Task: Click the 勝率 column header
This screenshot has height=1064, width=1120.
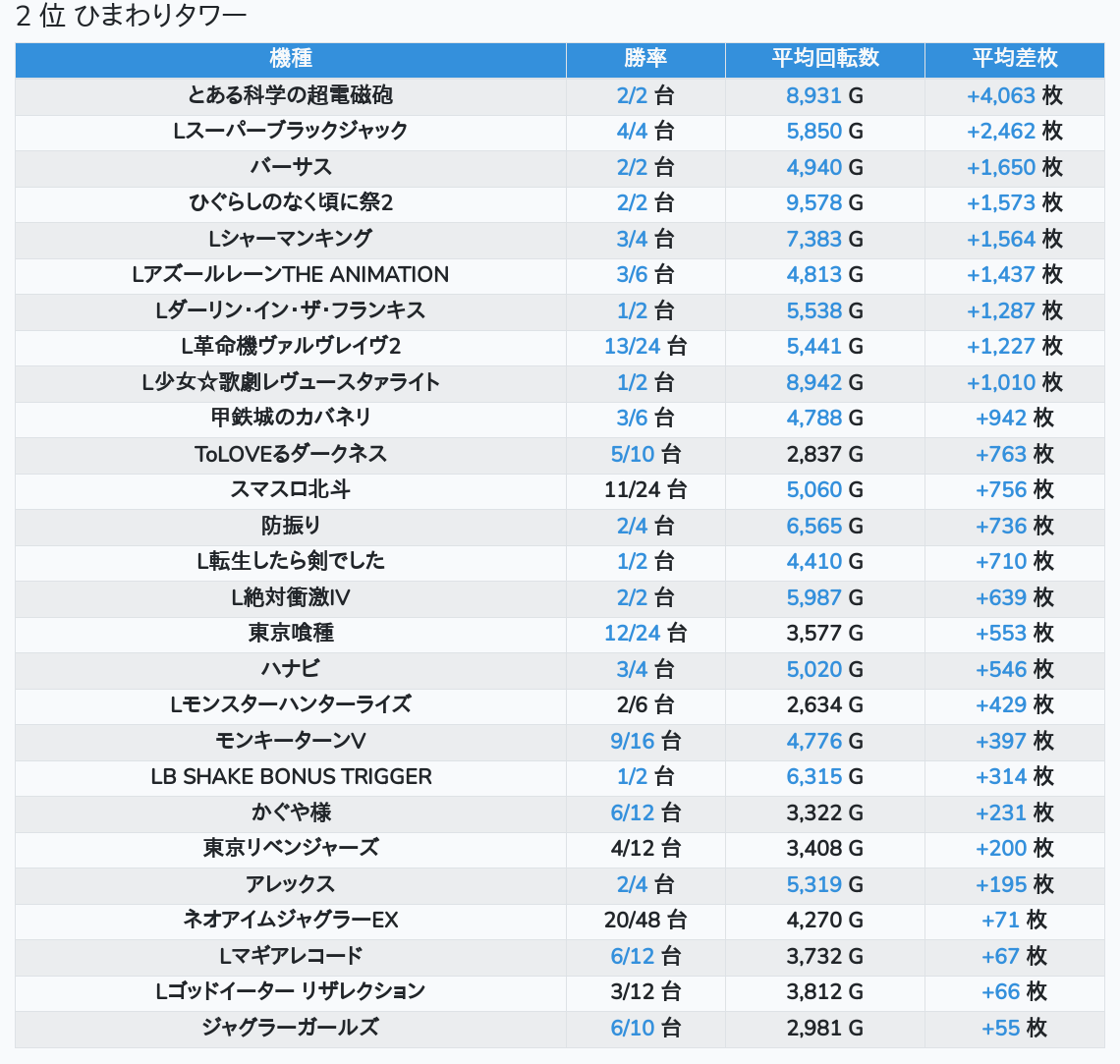Action: coord(645,59)
